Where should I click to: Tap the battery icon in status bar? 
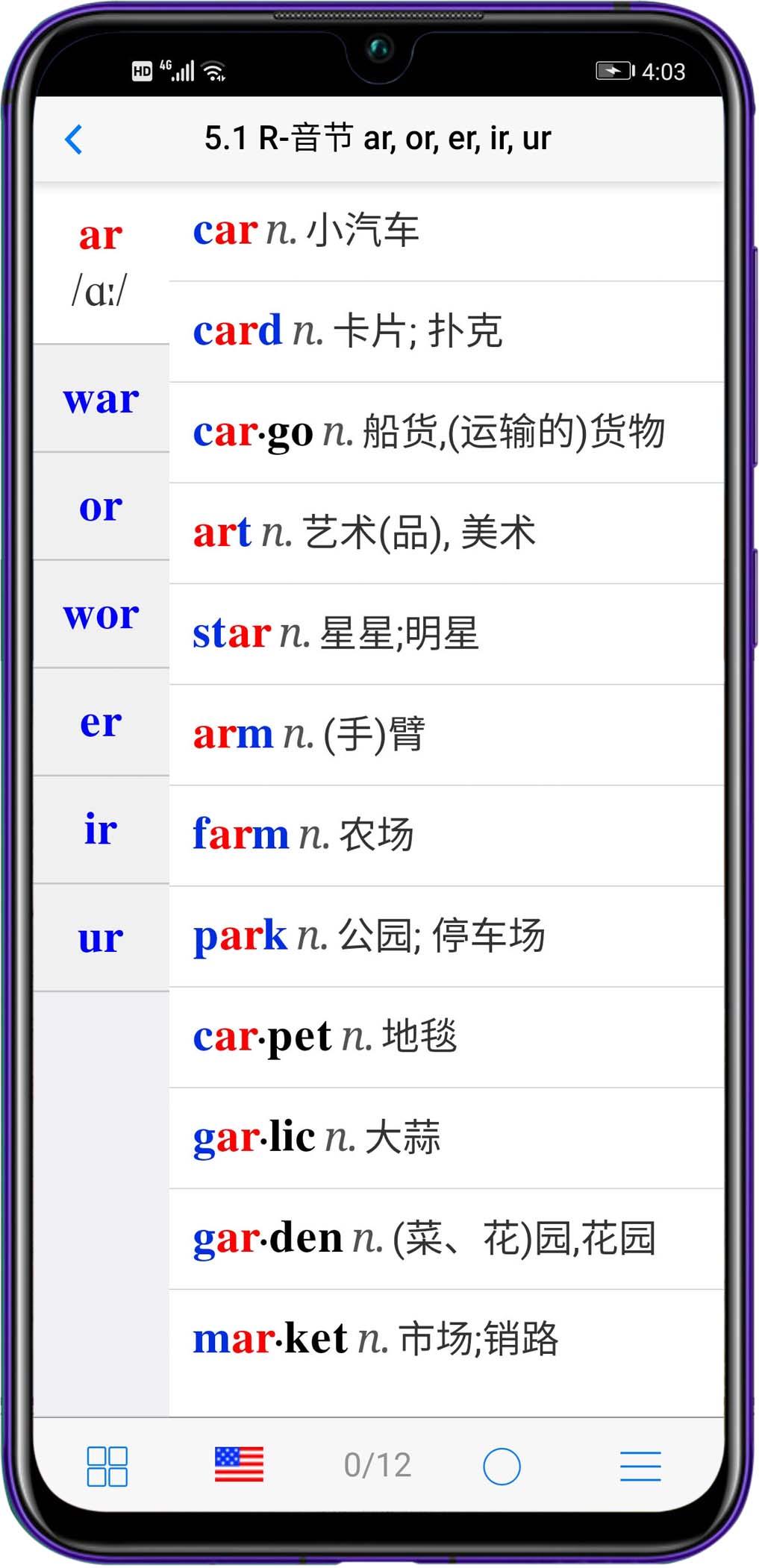pos(615,71)
